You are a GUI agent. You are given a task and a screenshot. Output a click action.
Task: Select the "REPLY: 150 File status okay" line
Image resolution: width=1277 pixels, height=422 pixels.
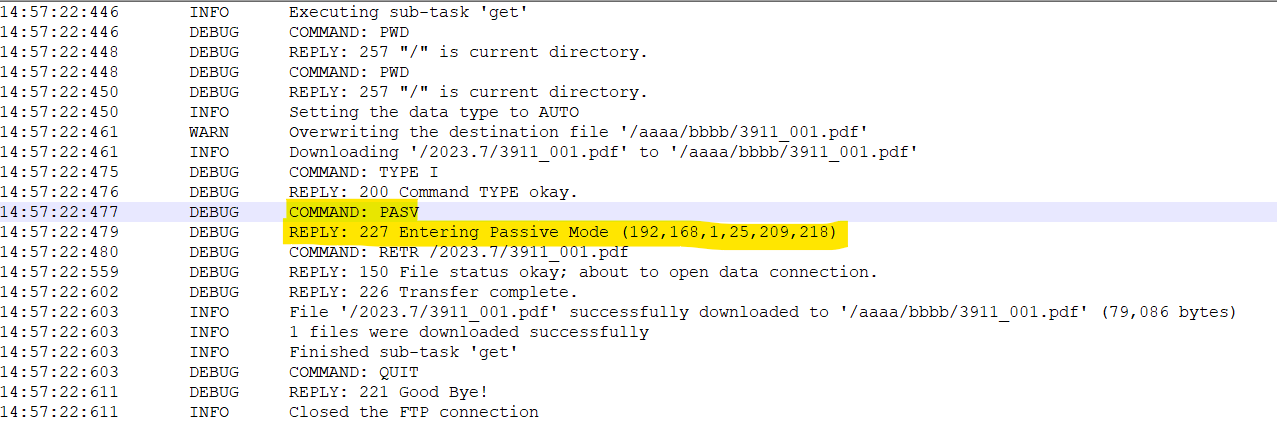click(582, 272)
